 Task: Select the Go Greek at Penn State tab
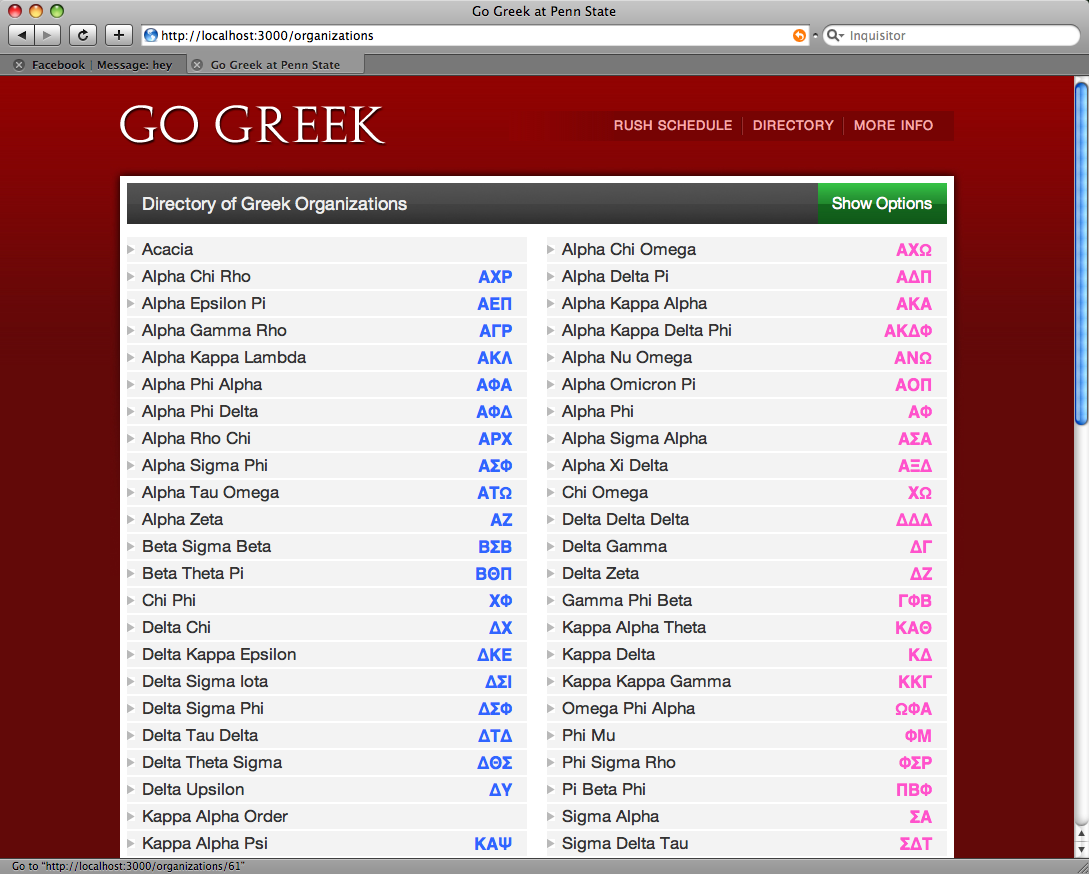pyautogui.click(x=275, y=65)
